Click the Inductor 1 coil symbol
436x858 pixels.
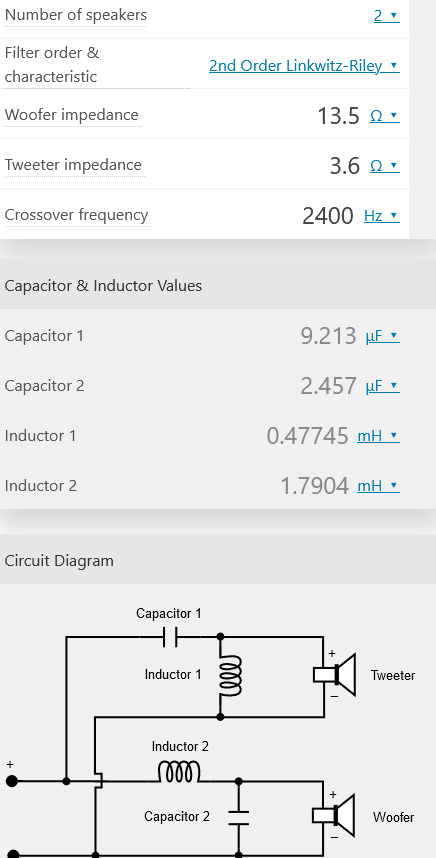tap(230, 676)
